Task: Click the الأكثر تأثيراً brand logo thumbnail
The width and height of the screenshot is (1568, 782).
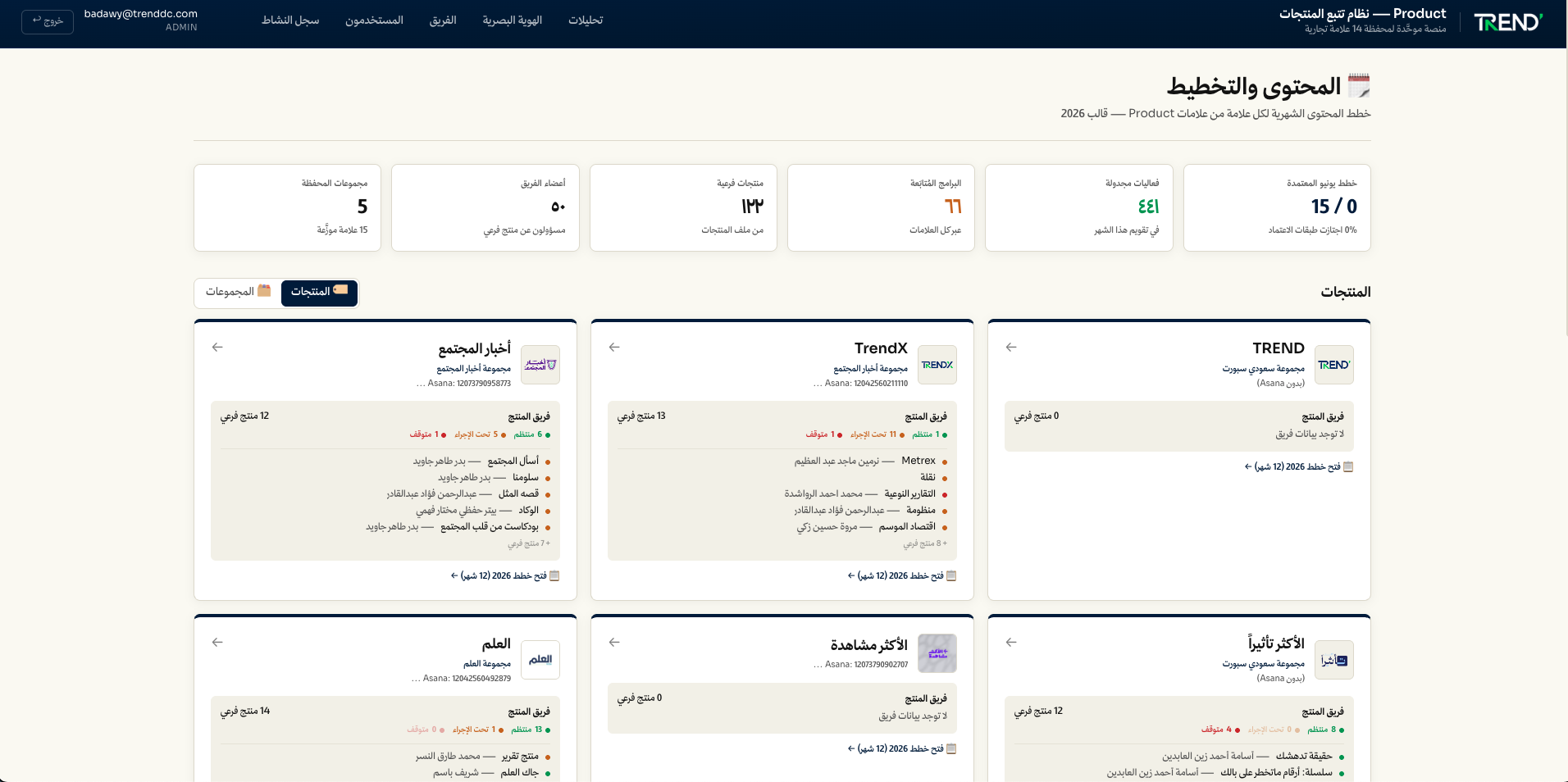Action: click(x=1334, y=660)
